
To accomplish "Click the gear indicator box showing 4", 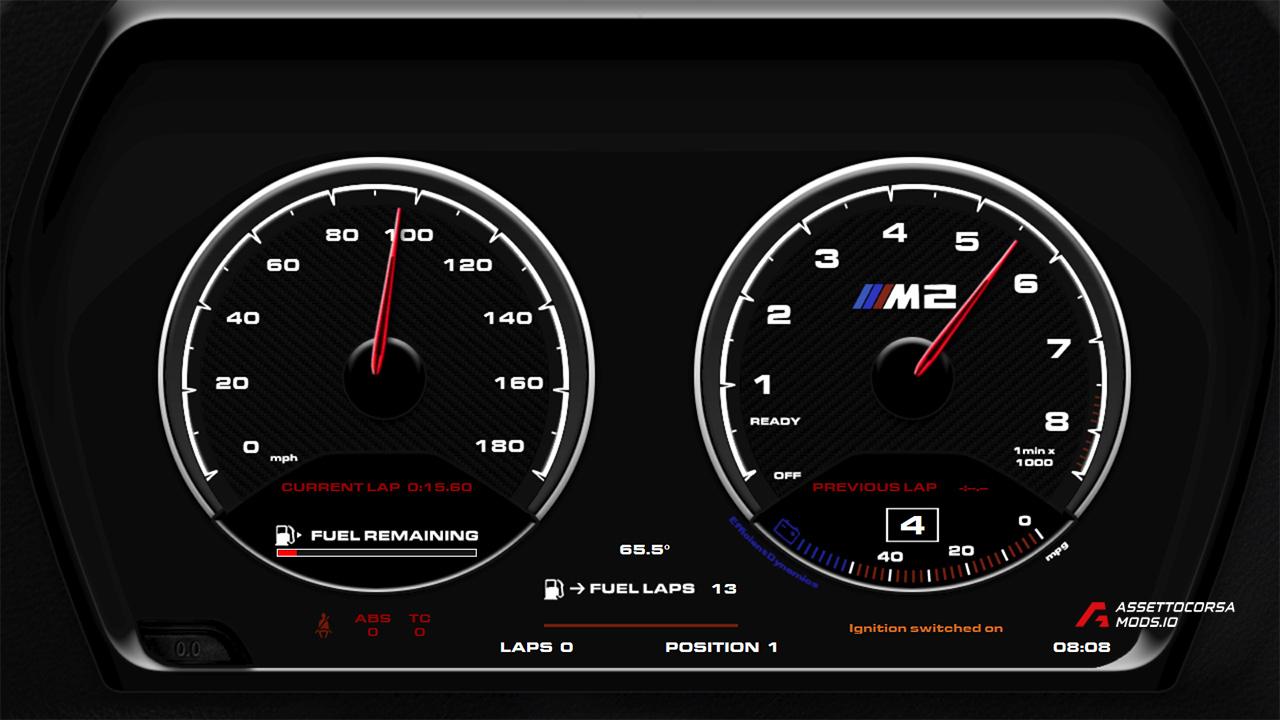I will tap(912, 525).
